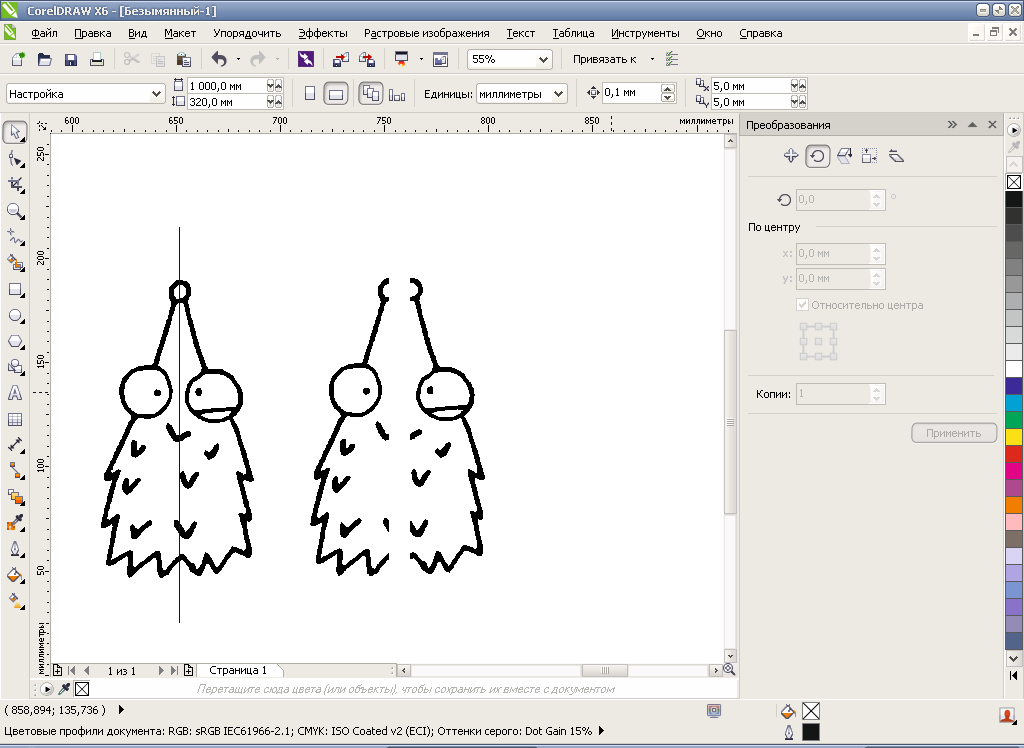1024x748 pixels.
Task: Set page orientation to portrait
Action: 310,93
